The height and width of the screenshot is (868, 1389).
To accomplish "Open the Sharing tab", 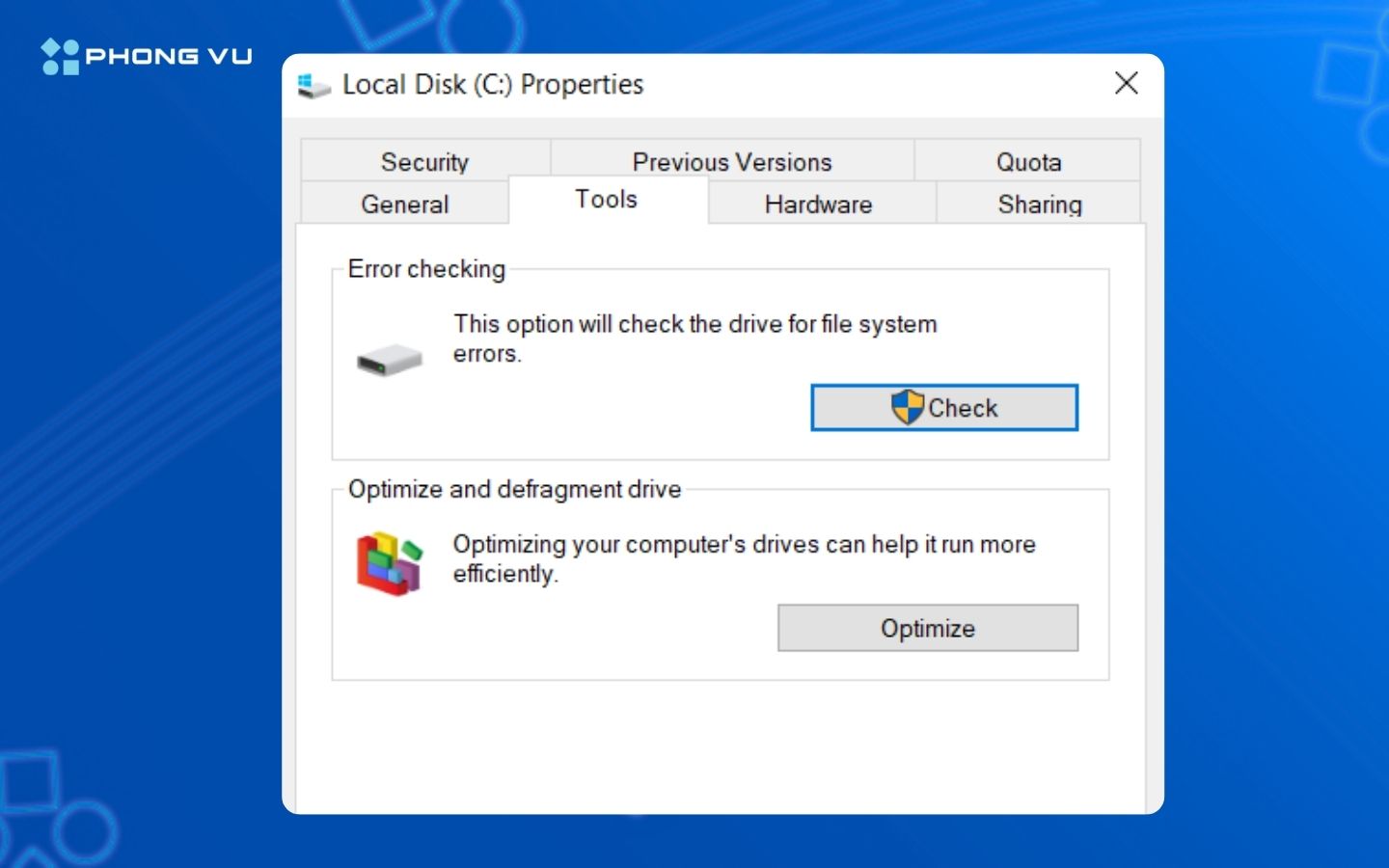I will [x=1039, y=204].
